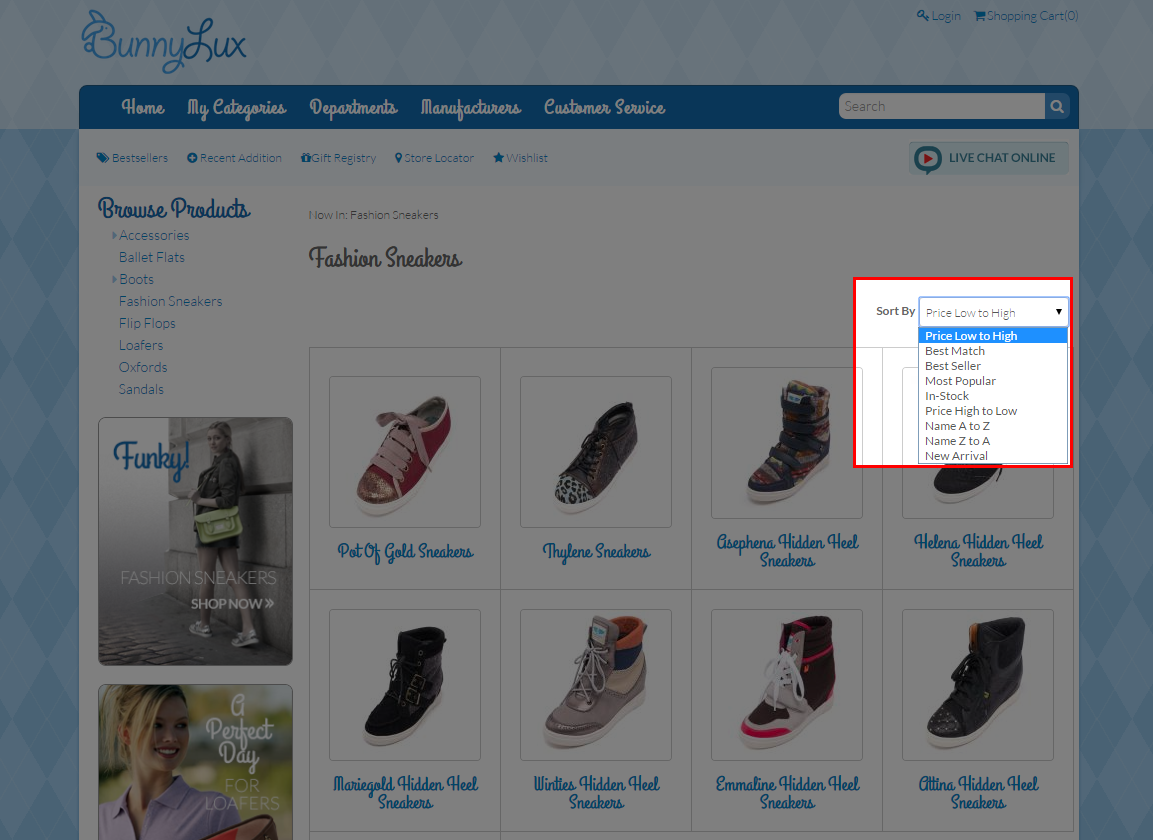
Task: Select Fashion Sneakers in sidebar
Action: click(171, 302)
